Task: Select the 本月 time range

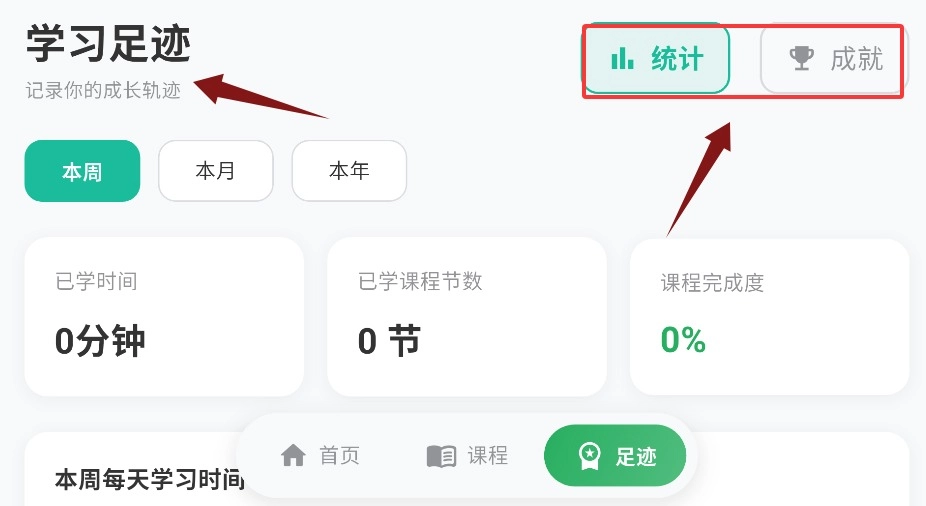Action: (216, 171)
